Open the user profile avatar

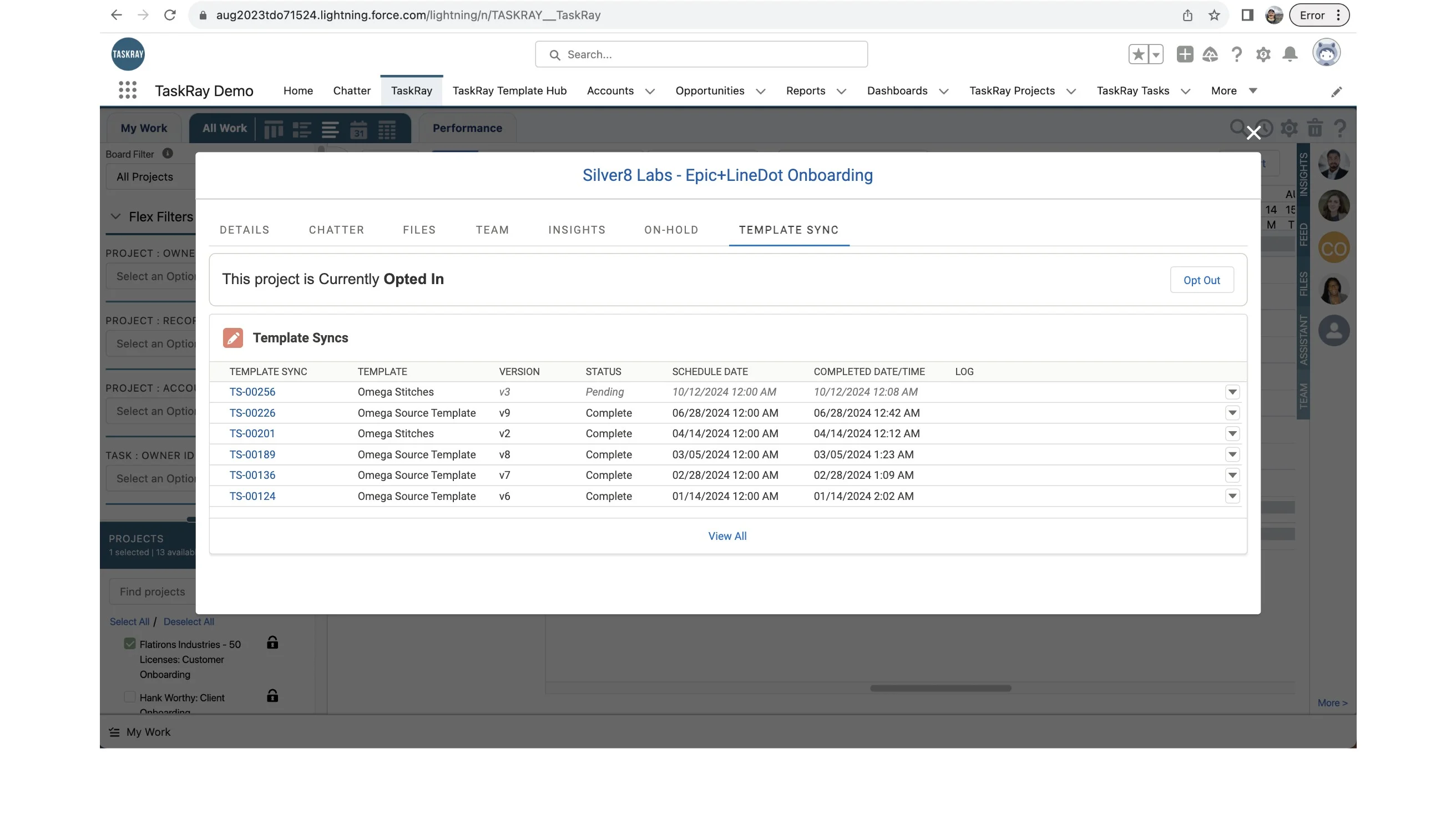pos(1327,53)
